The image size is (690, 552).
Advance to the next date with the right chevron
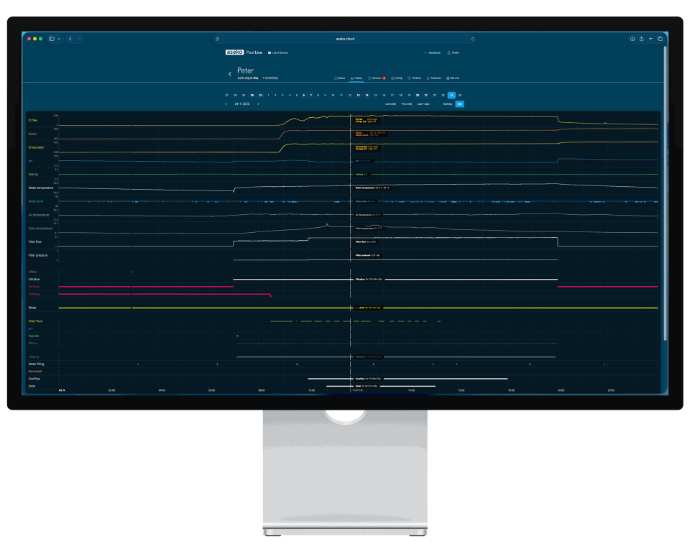pyautogui.click(x=259, y=104)
